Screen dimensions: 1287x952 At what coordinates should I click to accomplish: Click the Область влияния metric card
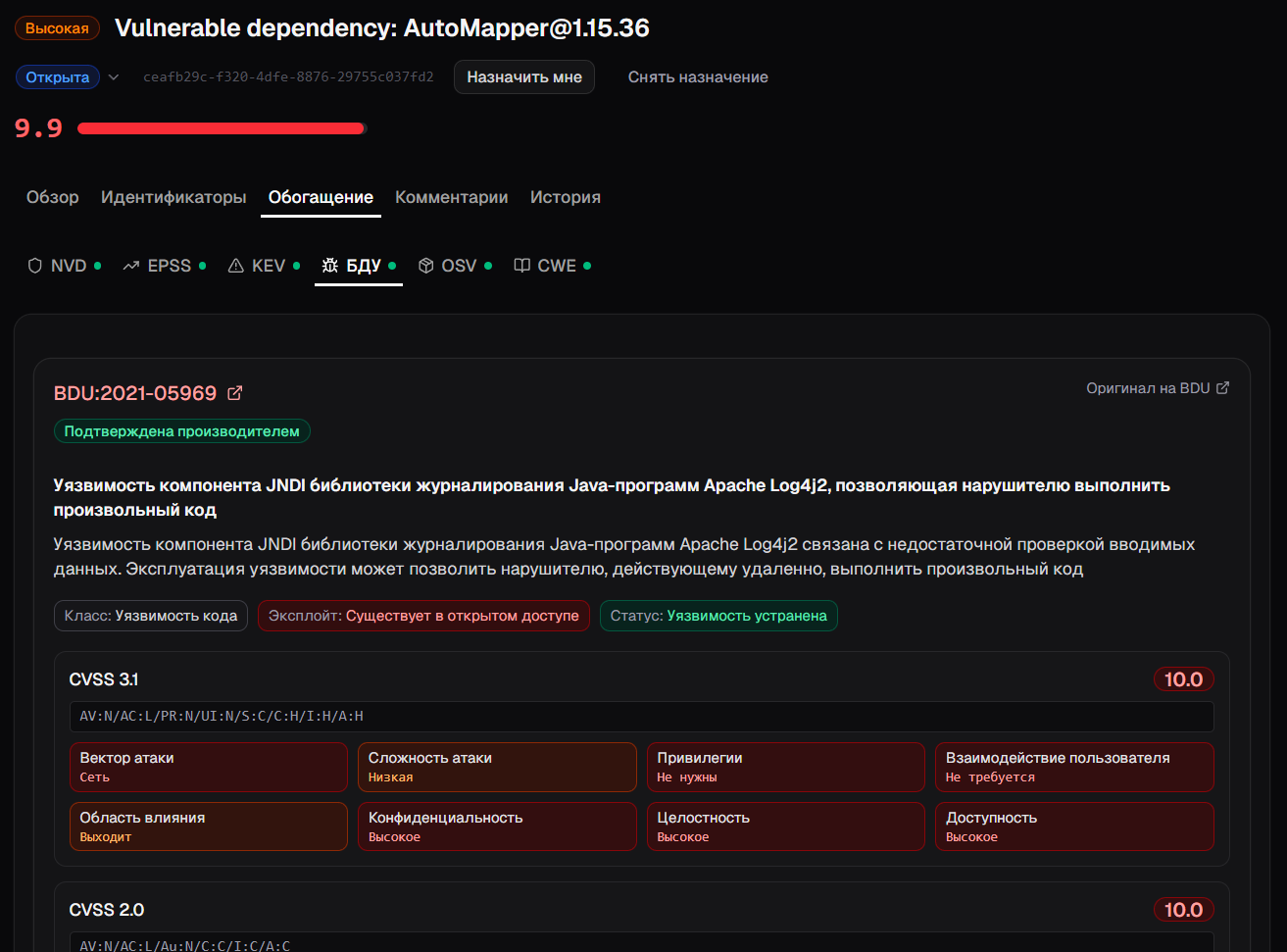209,827
